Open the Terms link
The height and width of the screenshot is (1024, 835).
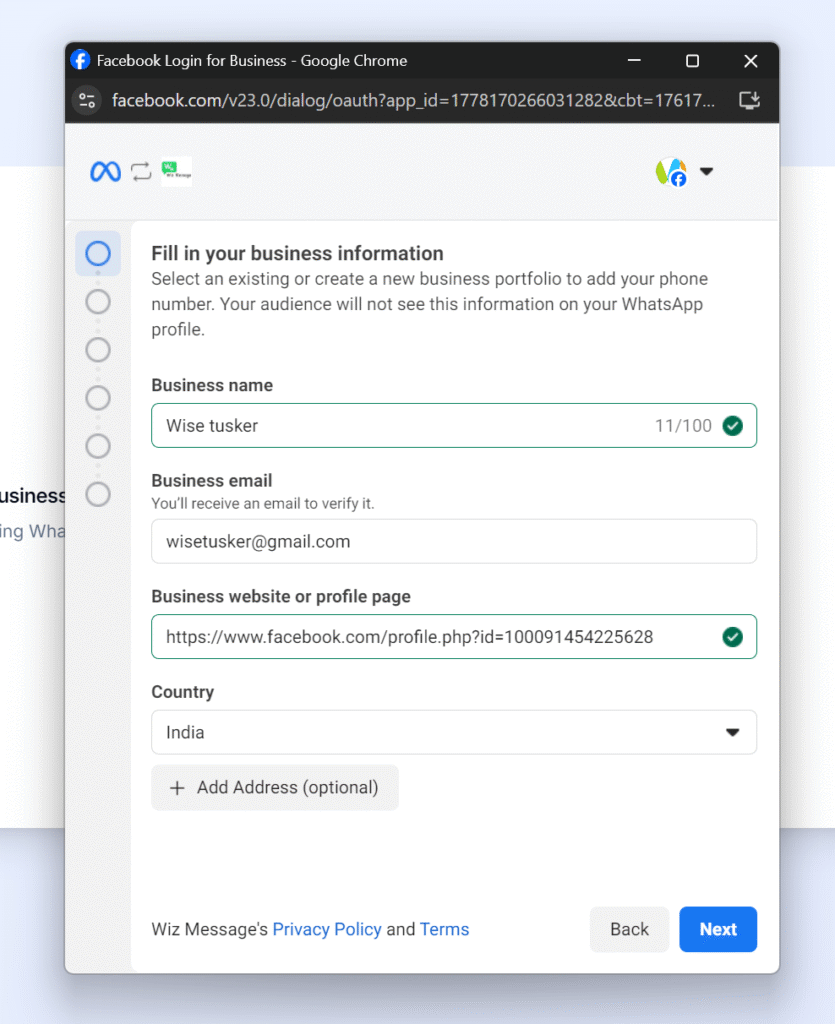pos(444,929)
